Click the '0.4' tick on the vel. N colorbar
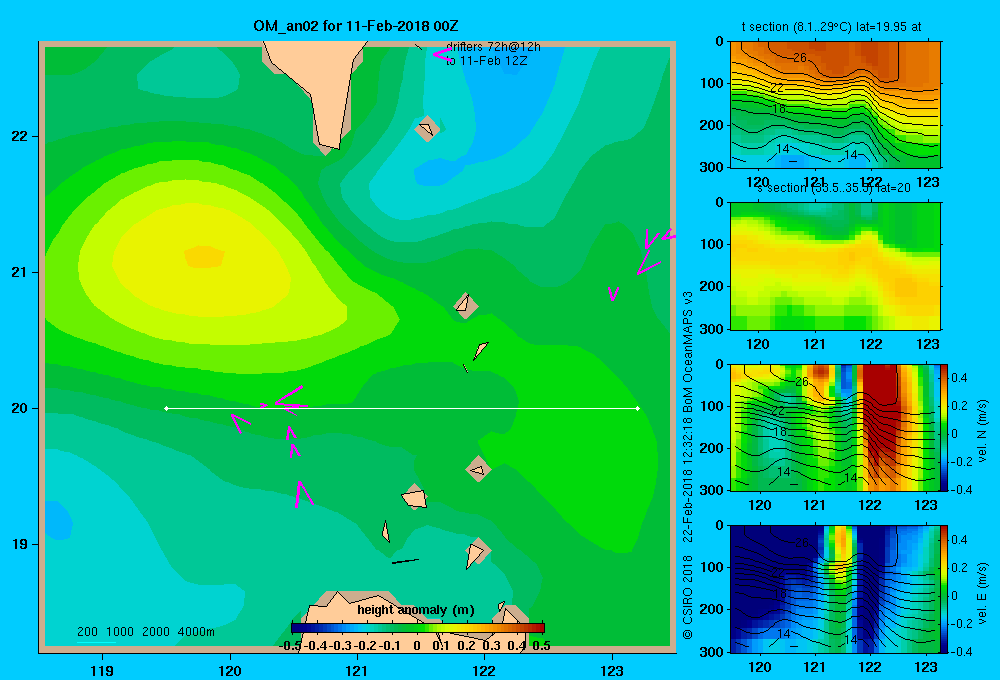The image size is (1000, 680). [x=959, y=378]
